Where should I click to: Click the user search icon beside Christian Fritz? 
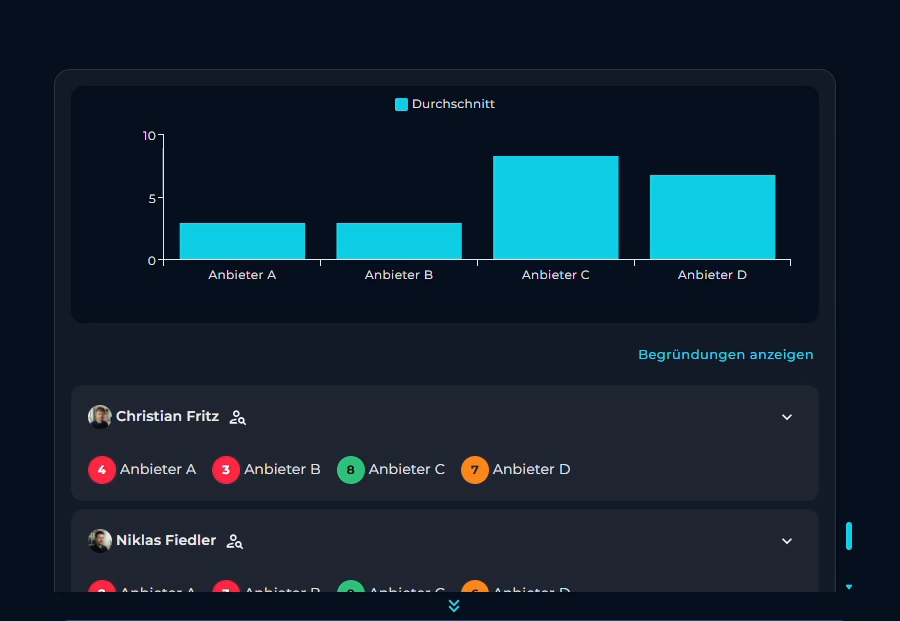[238, 417]
